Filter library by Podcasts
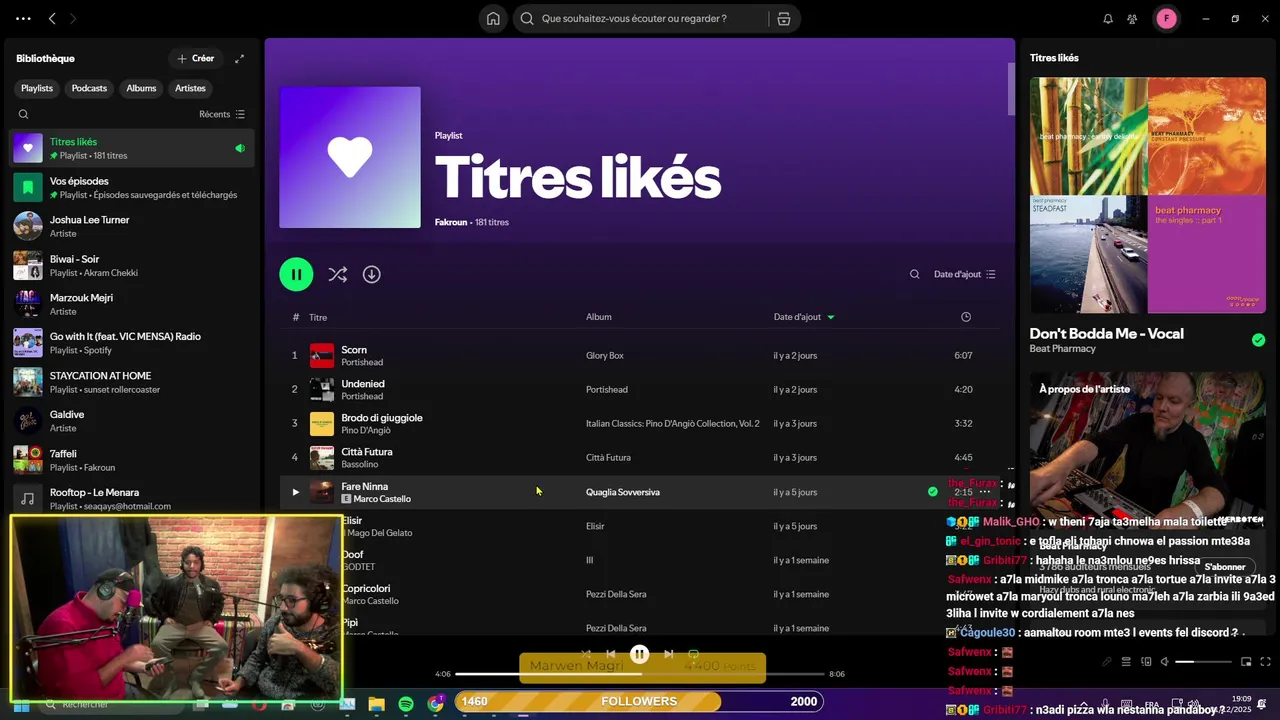The width and height of the screenshot is (1280, 720). (x=89, y=88)
